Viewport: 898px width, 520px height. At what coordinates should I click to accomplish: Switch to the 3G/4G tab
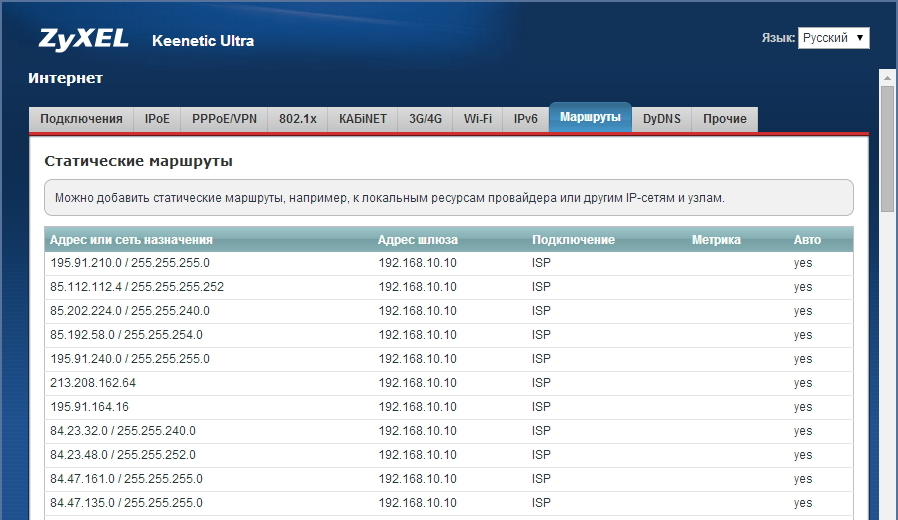tap(425, 119)
